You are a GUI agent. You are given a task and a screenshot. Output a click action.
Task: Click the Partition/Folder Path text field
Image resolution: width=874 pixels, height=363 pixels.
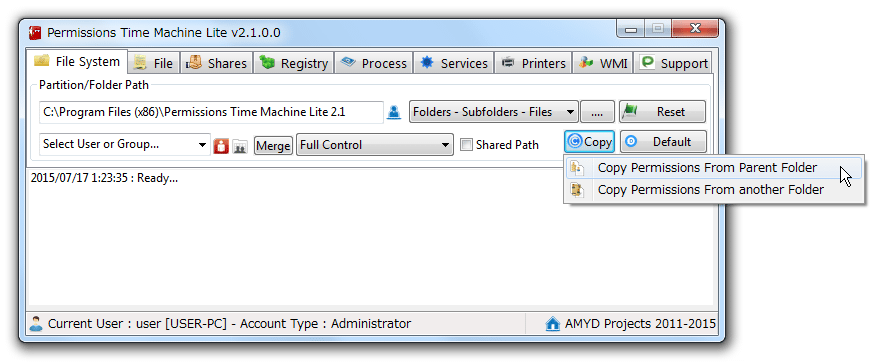click(x=211, y=112)
